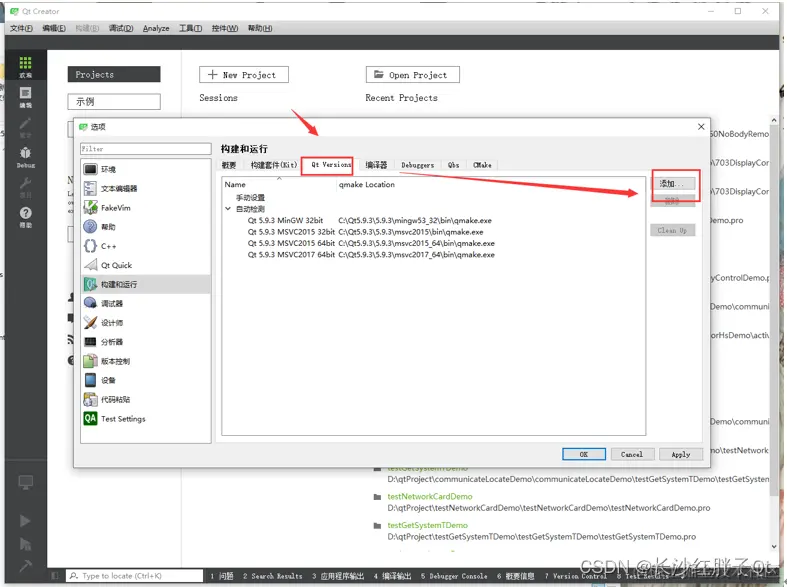Open the 帮助(H) menu

click(260, 29)
